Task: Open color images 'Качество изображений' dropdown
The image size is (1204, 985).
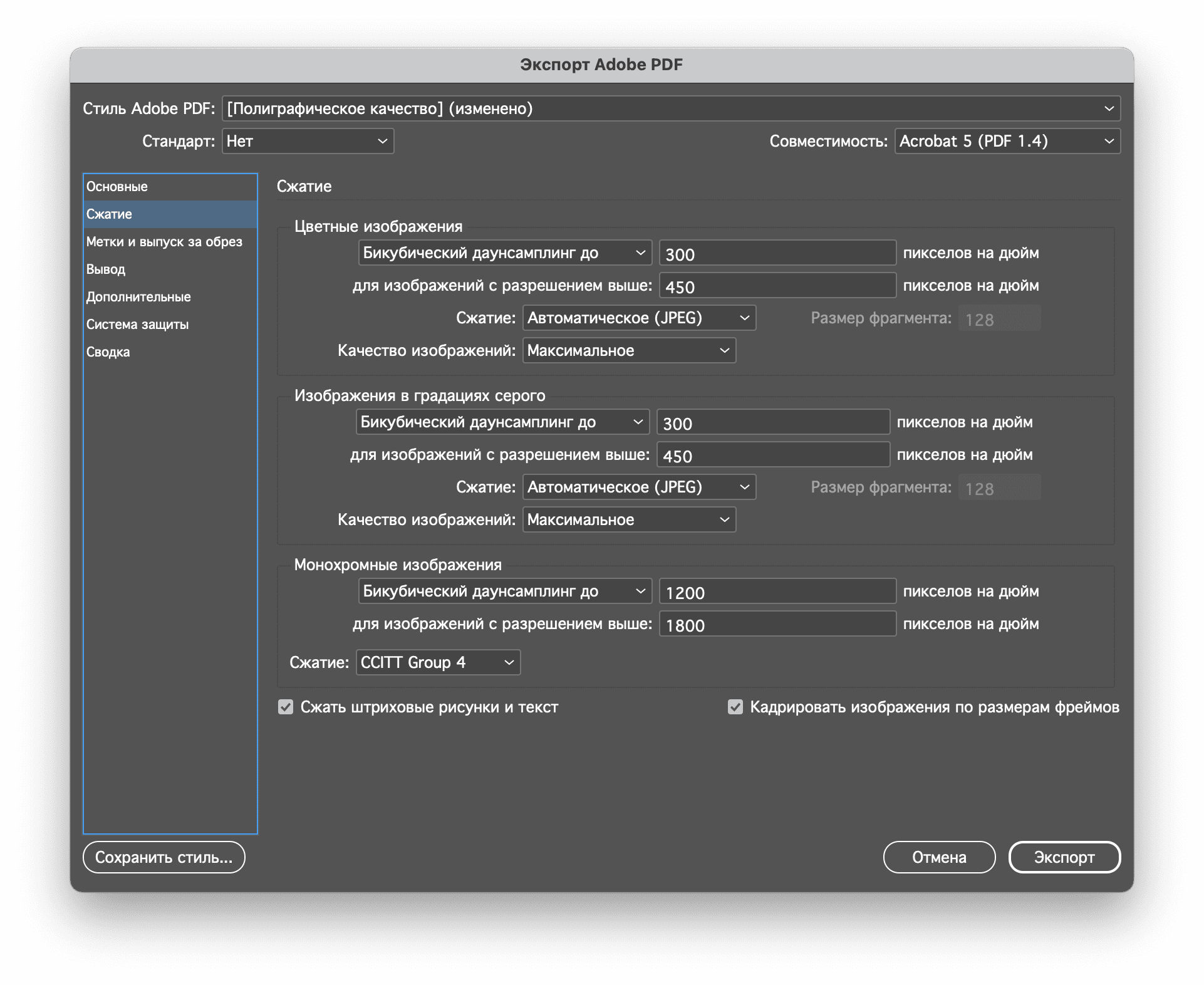Action: [x=629, y=351]
